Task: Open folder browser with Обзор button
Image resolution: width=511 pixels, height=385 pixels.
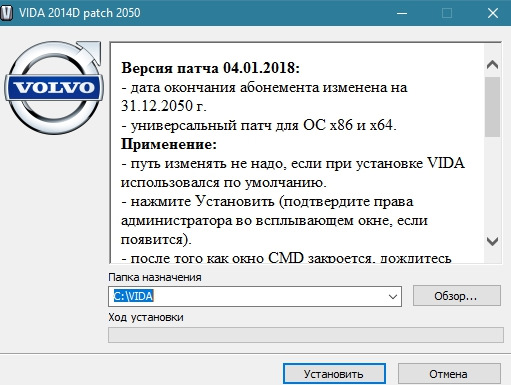Action: (x=456, y=296)
